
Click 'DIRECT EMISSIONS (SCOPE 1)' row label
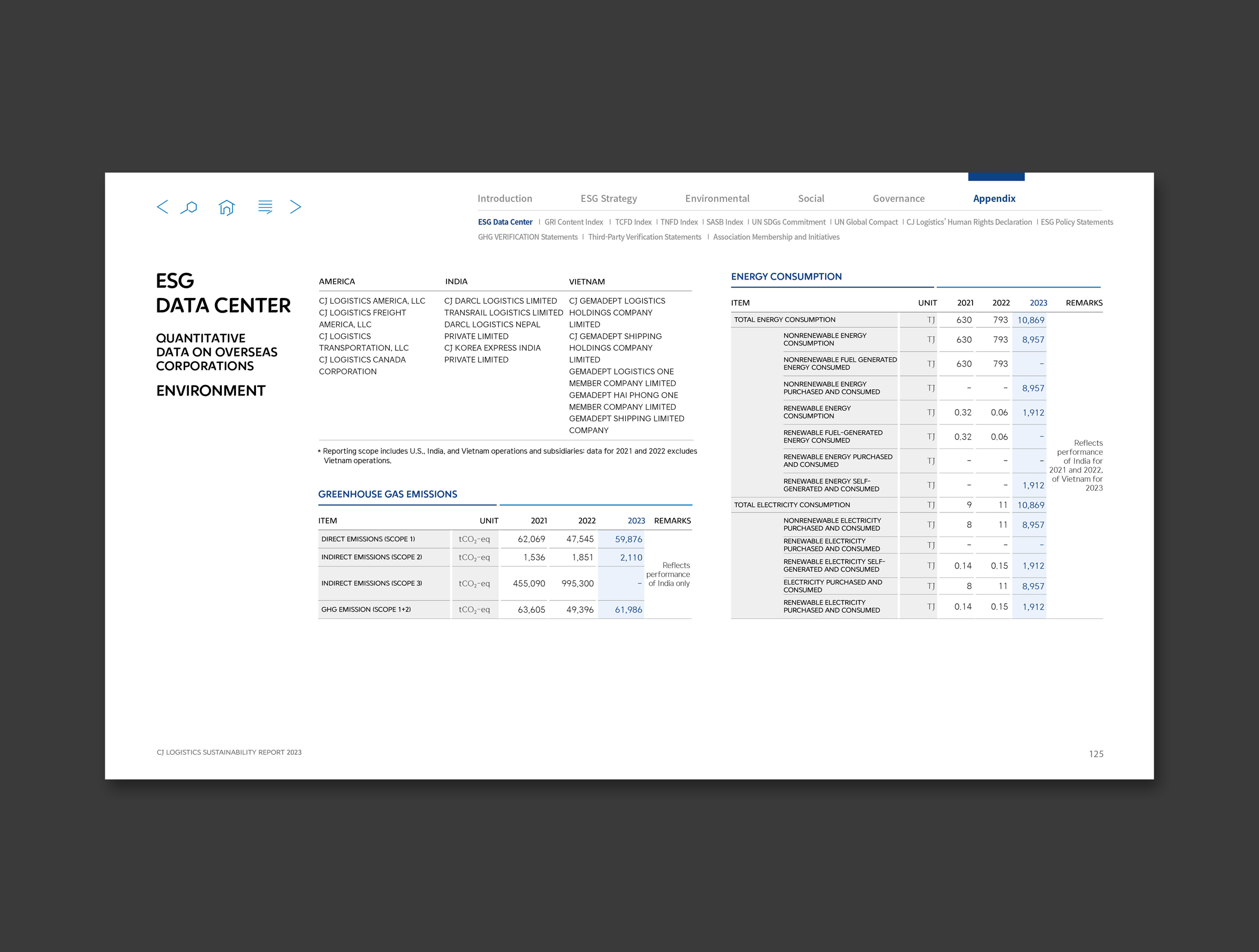pyautogui.click(x=368, y=539)
